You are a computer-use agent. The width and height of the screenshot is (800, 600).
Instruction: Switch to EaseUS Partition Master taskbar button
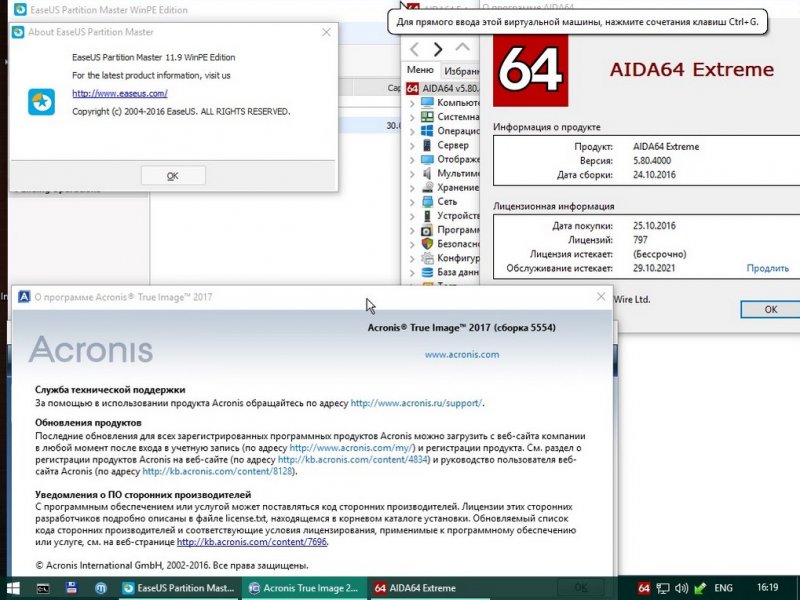coord(179,588)
